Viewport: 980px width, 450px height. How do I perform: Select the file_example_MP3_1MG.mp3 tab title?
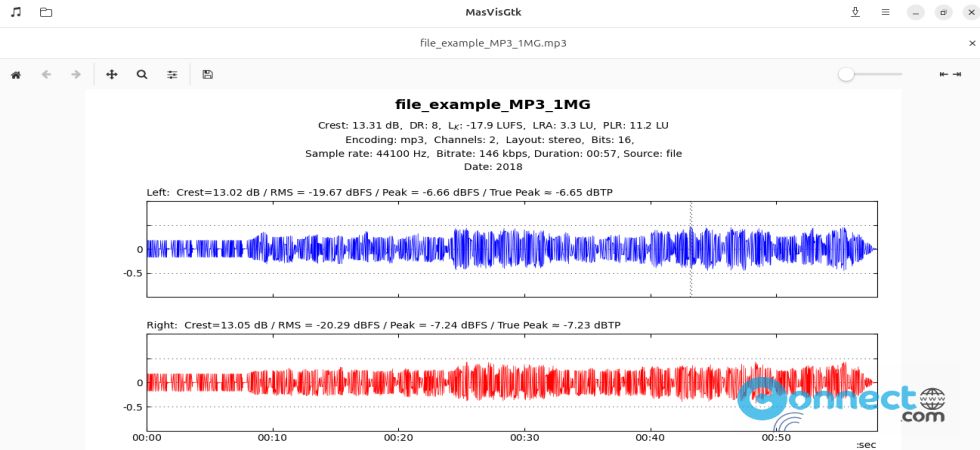pos(493,43)
